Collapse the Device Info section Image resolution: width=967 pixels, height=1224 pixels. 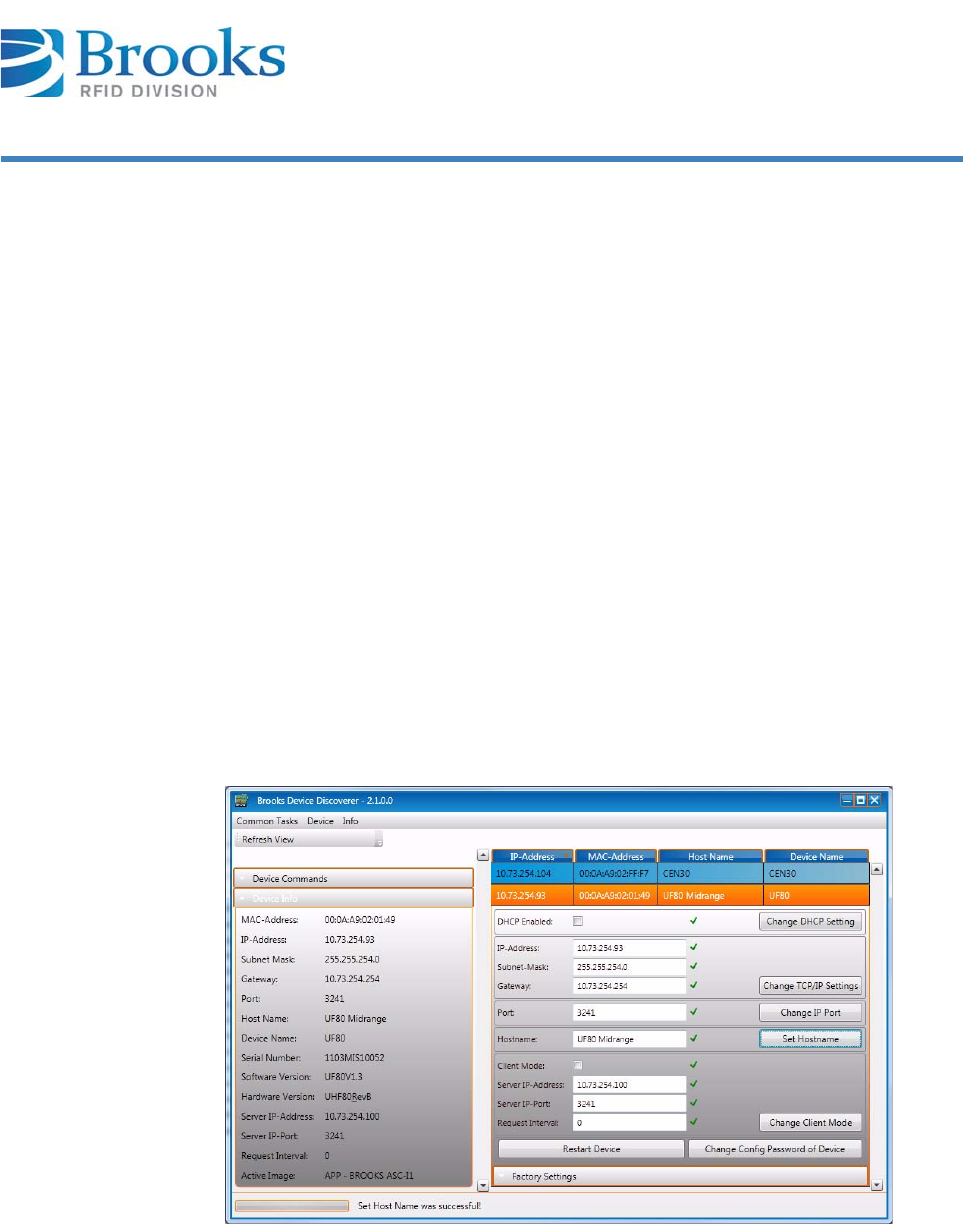coord(354,898)
